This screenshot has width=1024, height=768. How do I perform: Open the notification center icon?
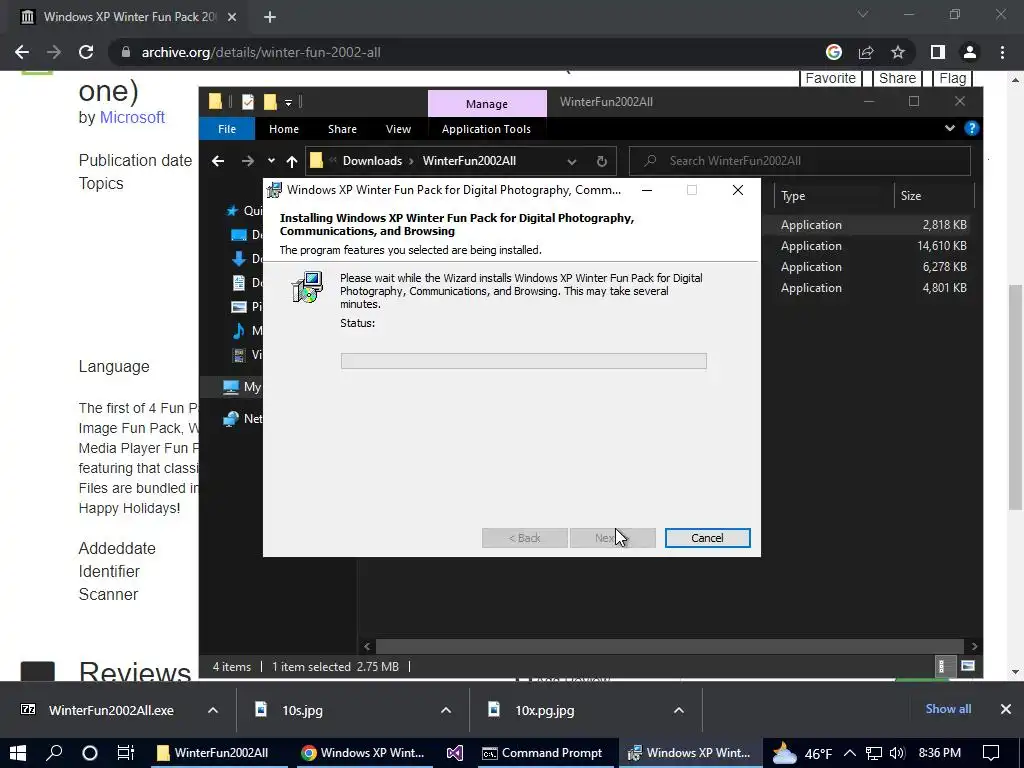991,753
